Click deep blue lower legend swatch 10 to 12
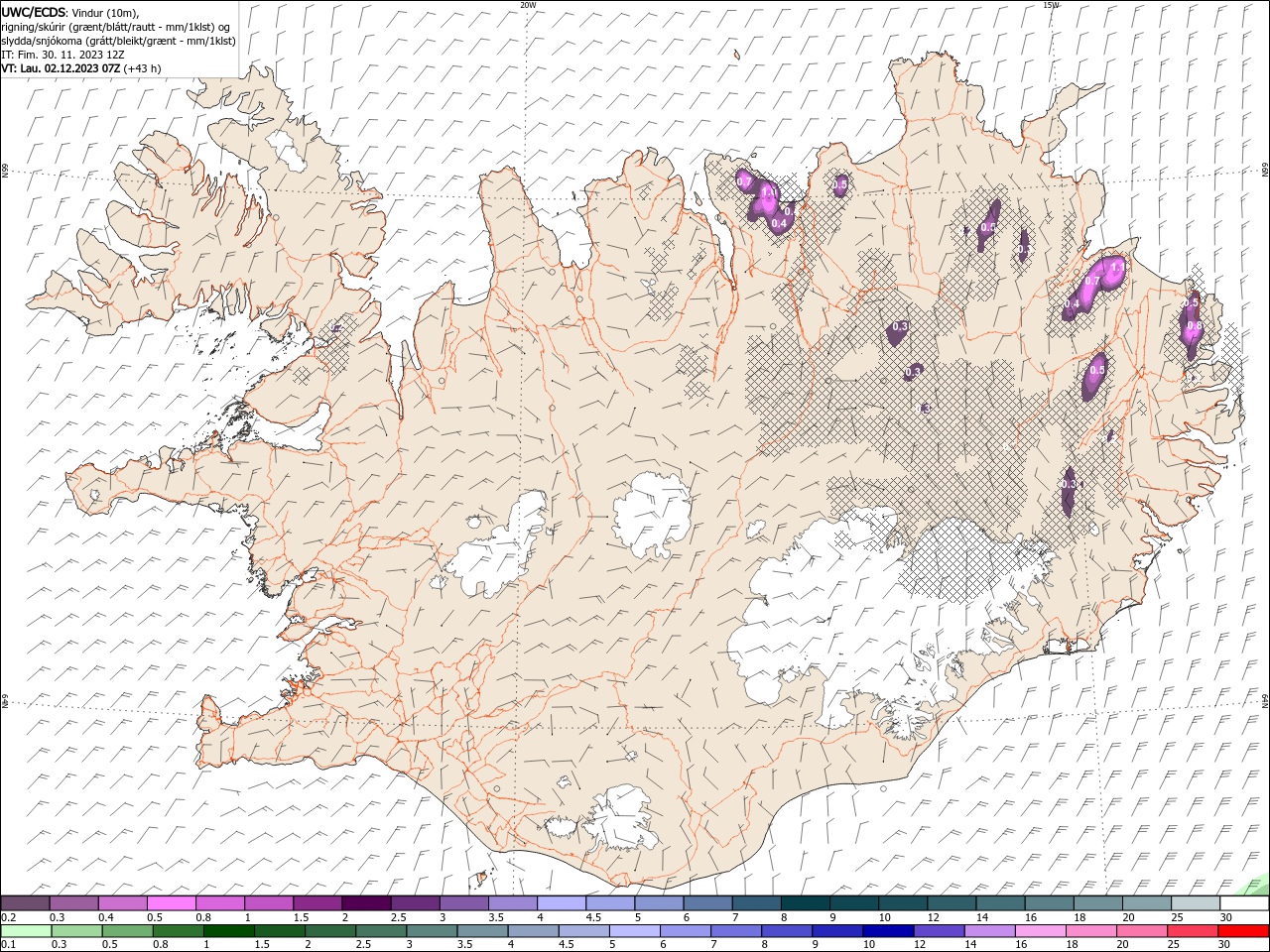This screenshot has height=952, width=1270. pyautogui.click(x=888, y=931)
